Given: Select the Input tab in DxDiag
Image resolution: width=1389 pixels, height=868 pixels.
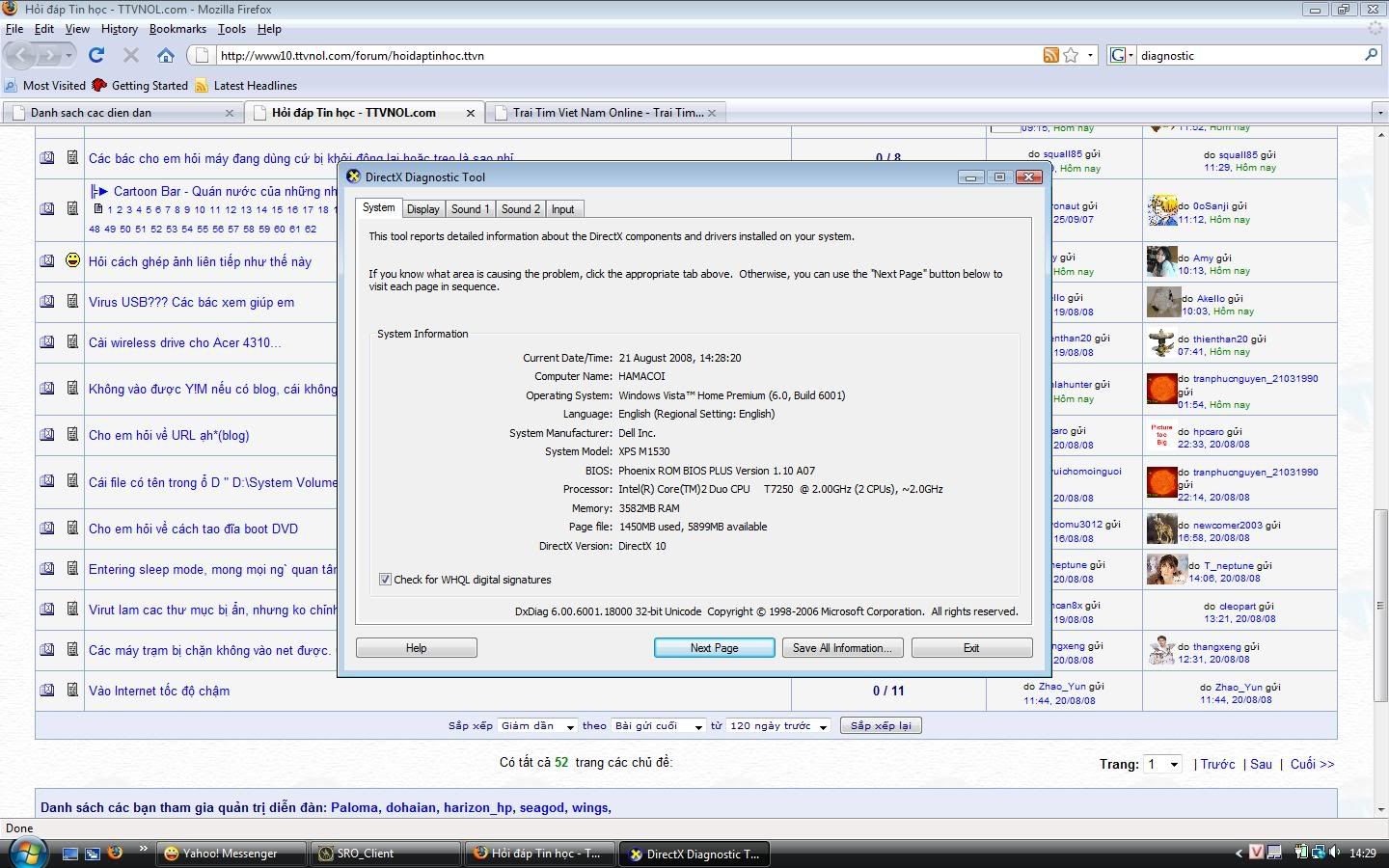Looking at the screenshot, I should [562, 209].
